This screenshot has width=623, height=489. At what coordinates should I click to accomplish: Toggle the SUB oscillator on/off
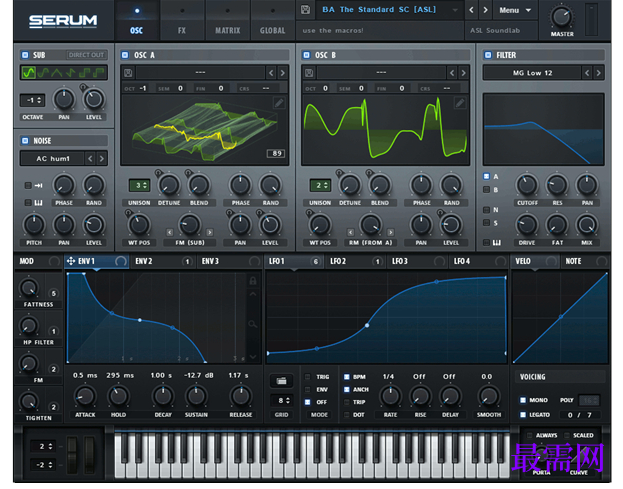tap(25, 55)
